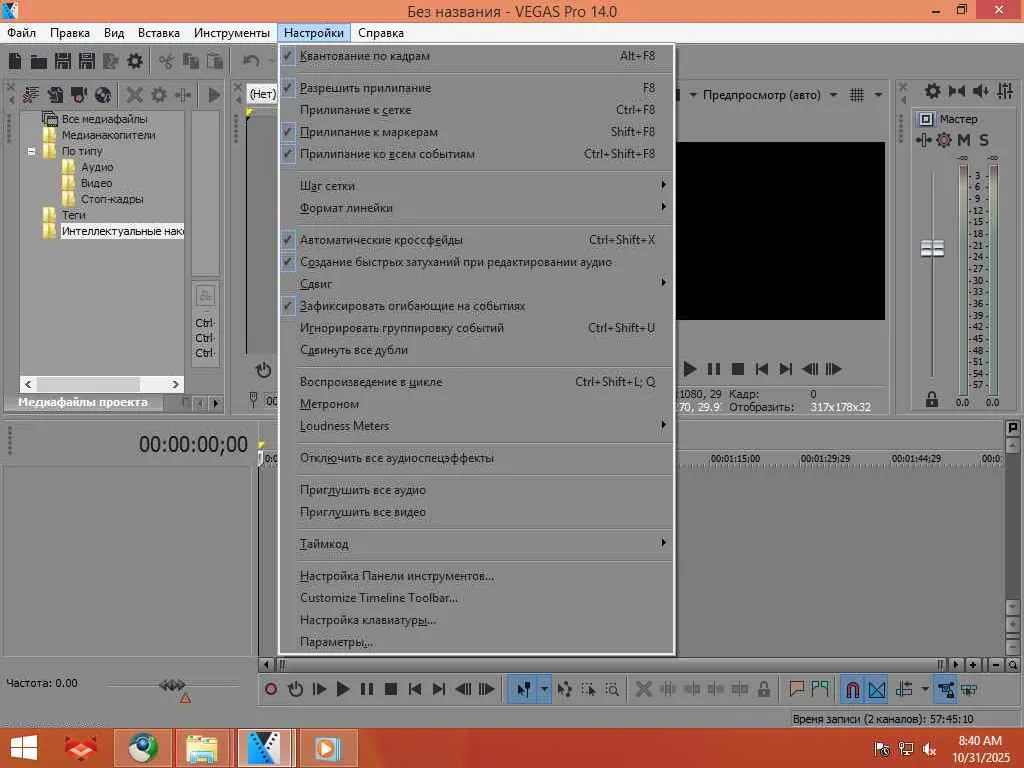Click the Lock event padlock icon
The image size is (1024, 768).
pos(763,689)
